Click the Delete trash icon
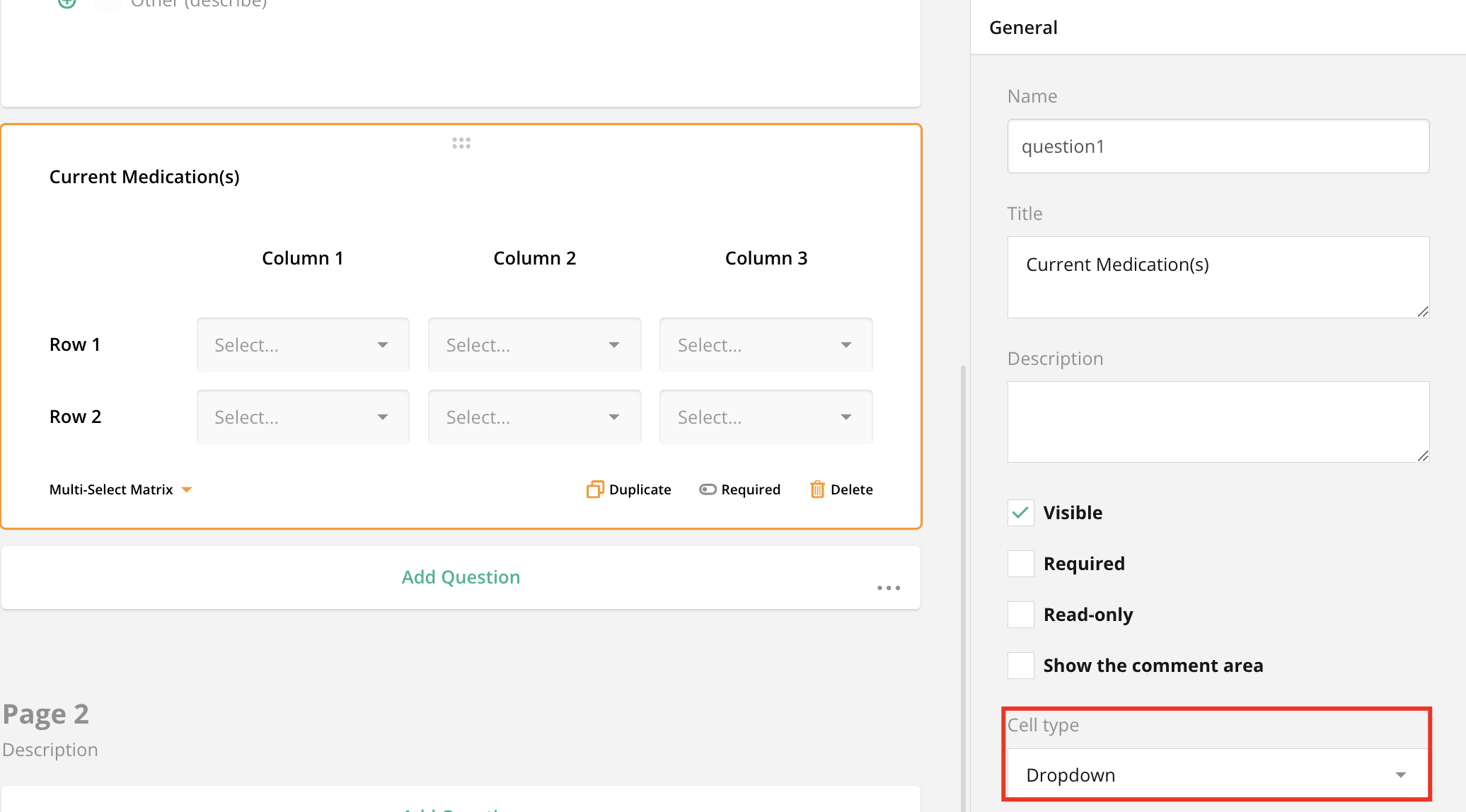This screenshot has height=812, width=1466. tap(817, 489)
